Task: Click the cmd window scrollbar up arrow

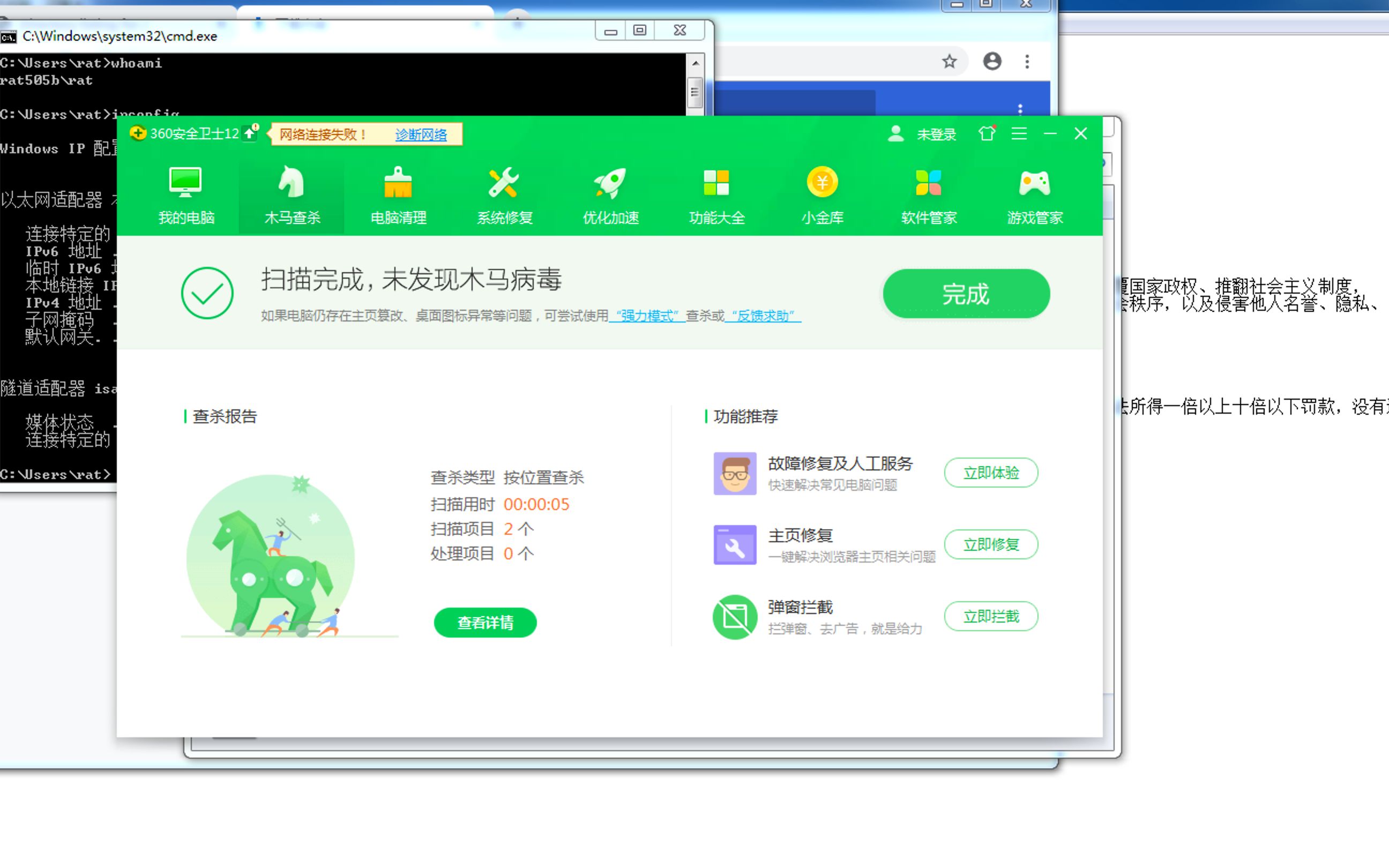Action: (695, 63)
